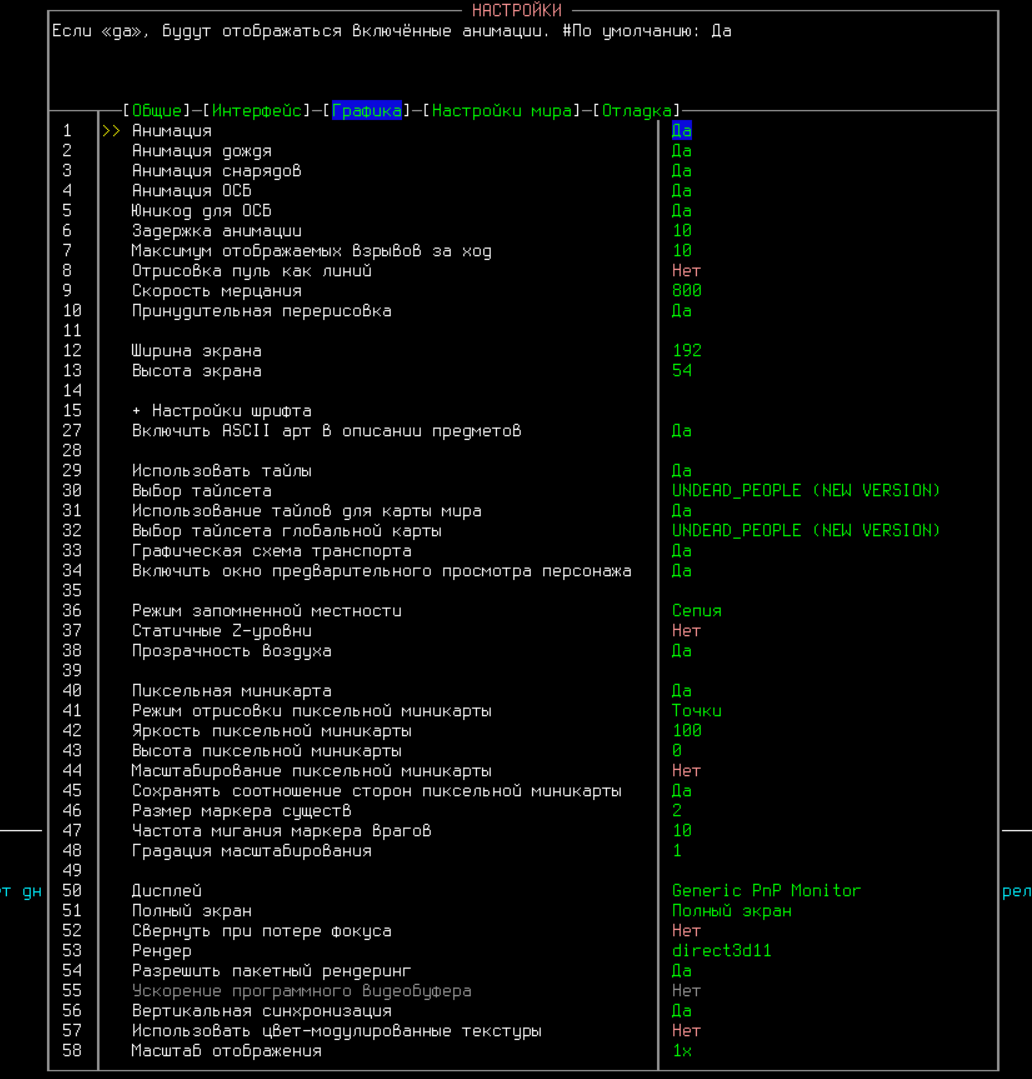This screenshot has height=1079, width=1032.
Task: Select Статичные Z-уровни option label
Action: click(222, 630)
